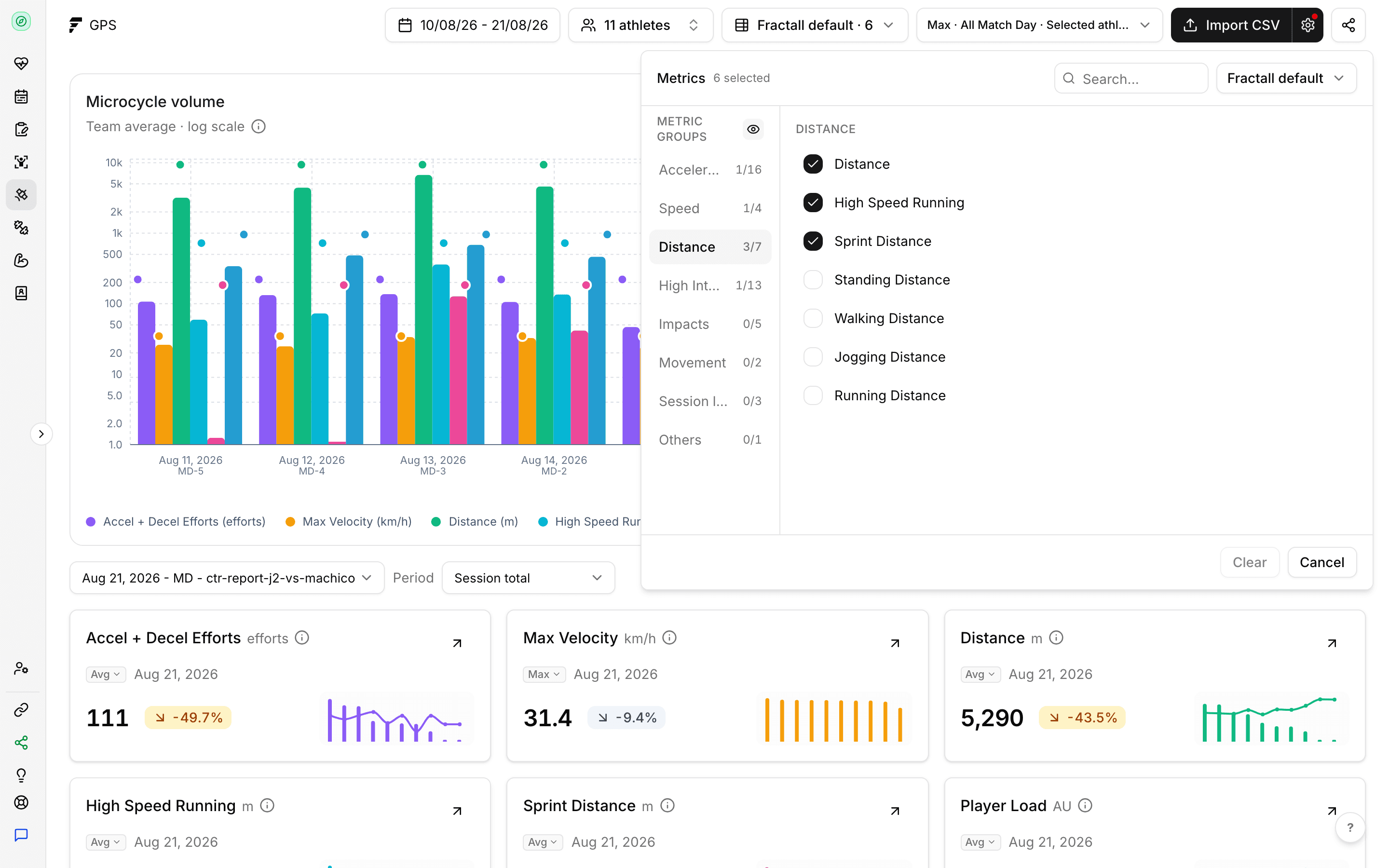Uncheck Sprint Distance checkbox
This screenshot has height=868, width=1389.
point(813,241)
